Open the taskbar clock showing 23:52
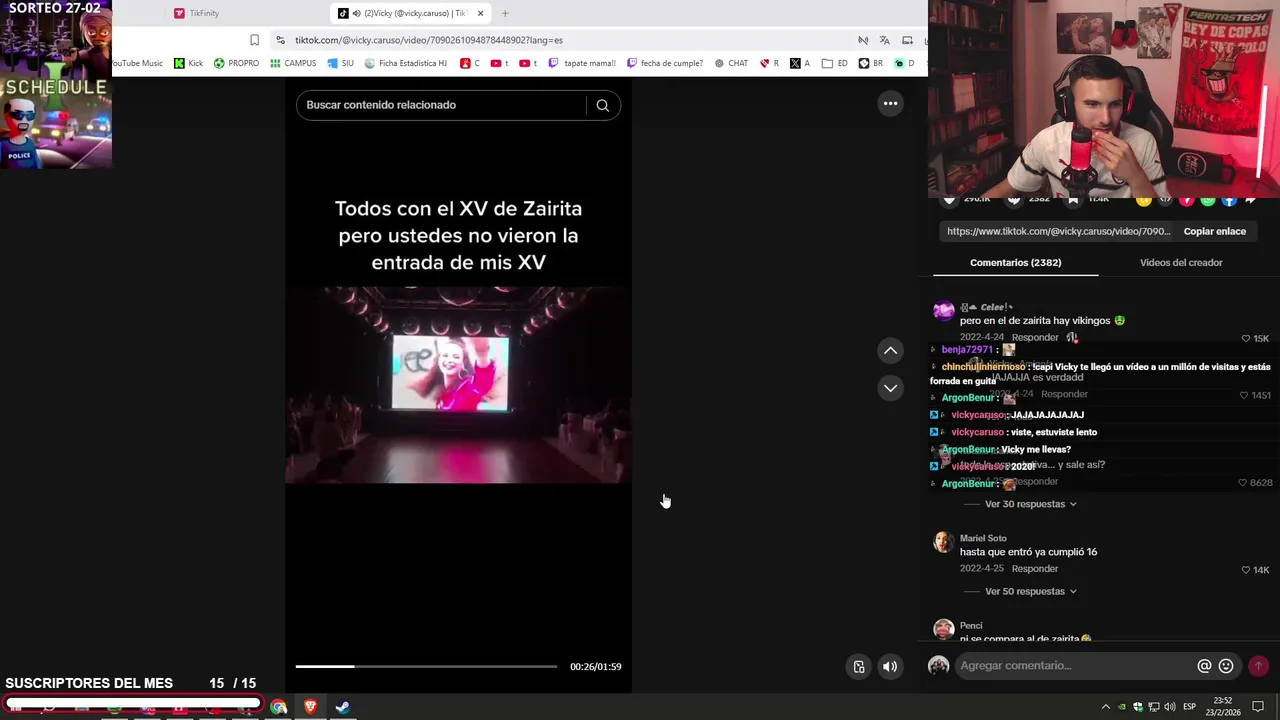The width and height of the screenshot is (1280, 720). tap(1224, 707)
